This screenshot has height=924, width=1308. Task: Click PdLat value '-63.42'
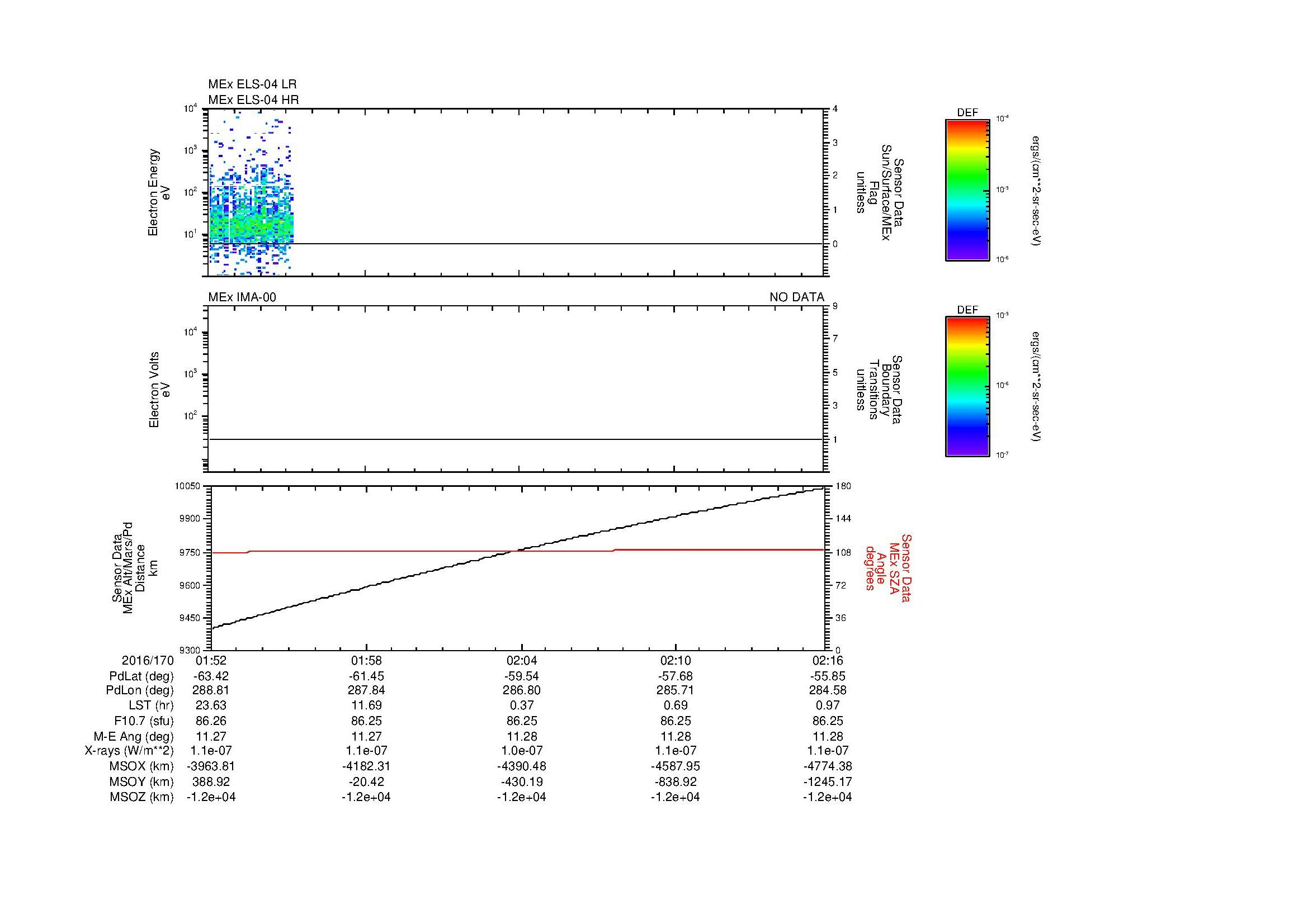pos(211,676)
